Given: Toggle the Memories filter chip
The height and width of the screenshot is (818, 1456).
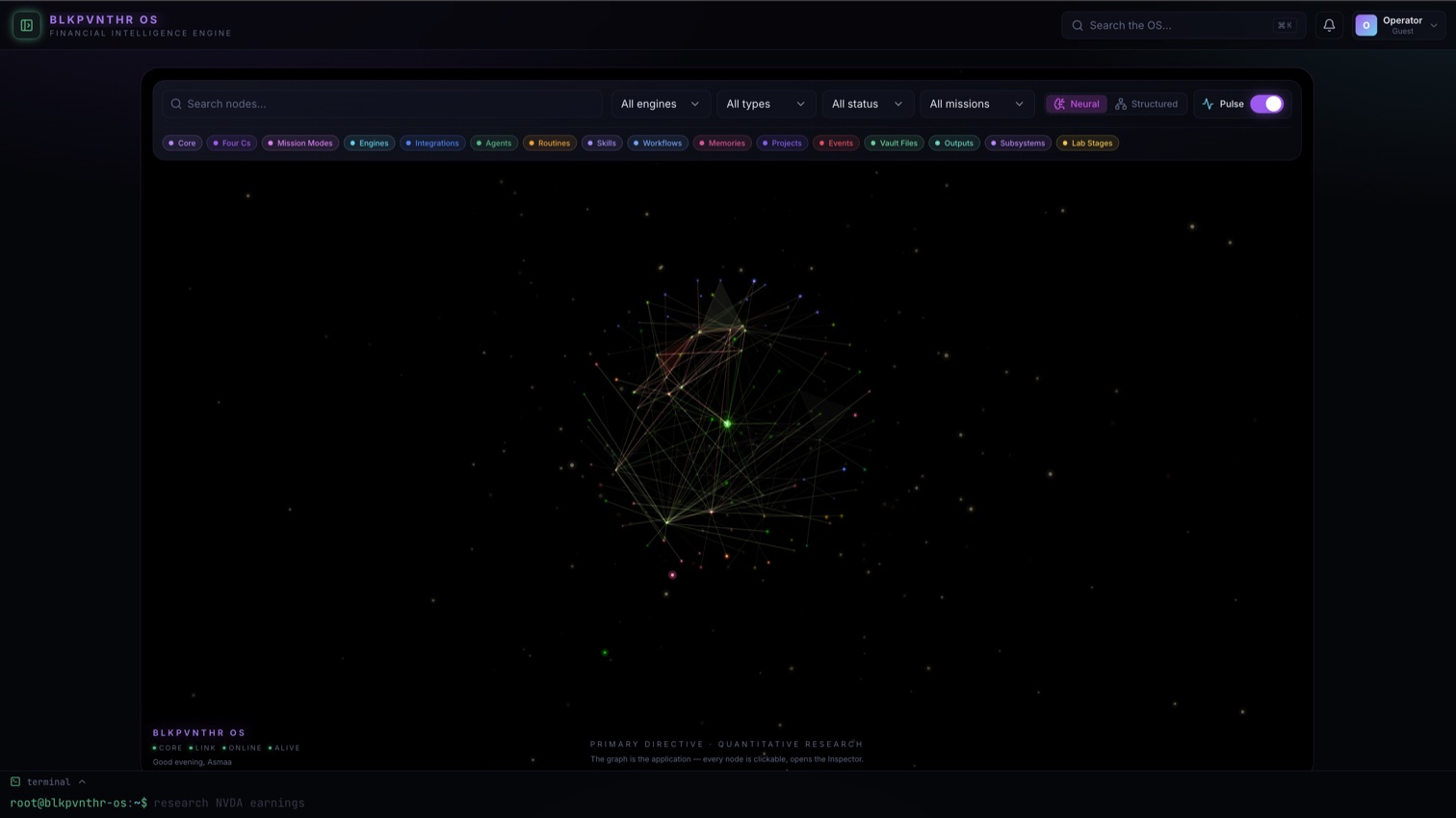Looking at the screenshot, I should coord(722,143).
